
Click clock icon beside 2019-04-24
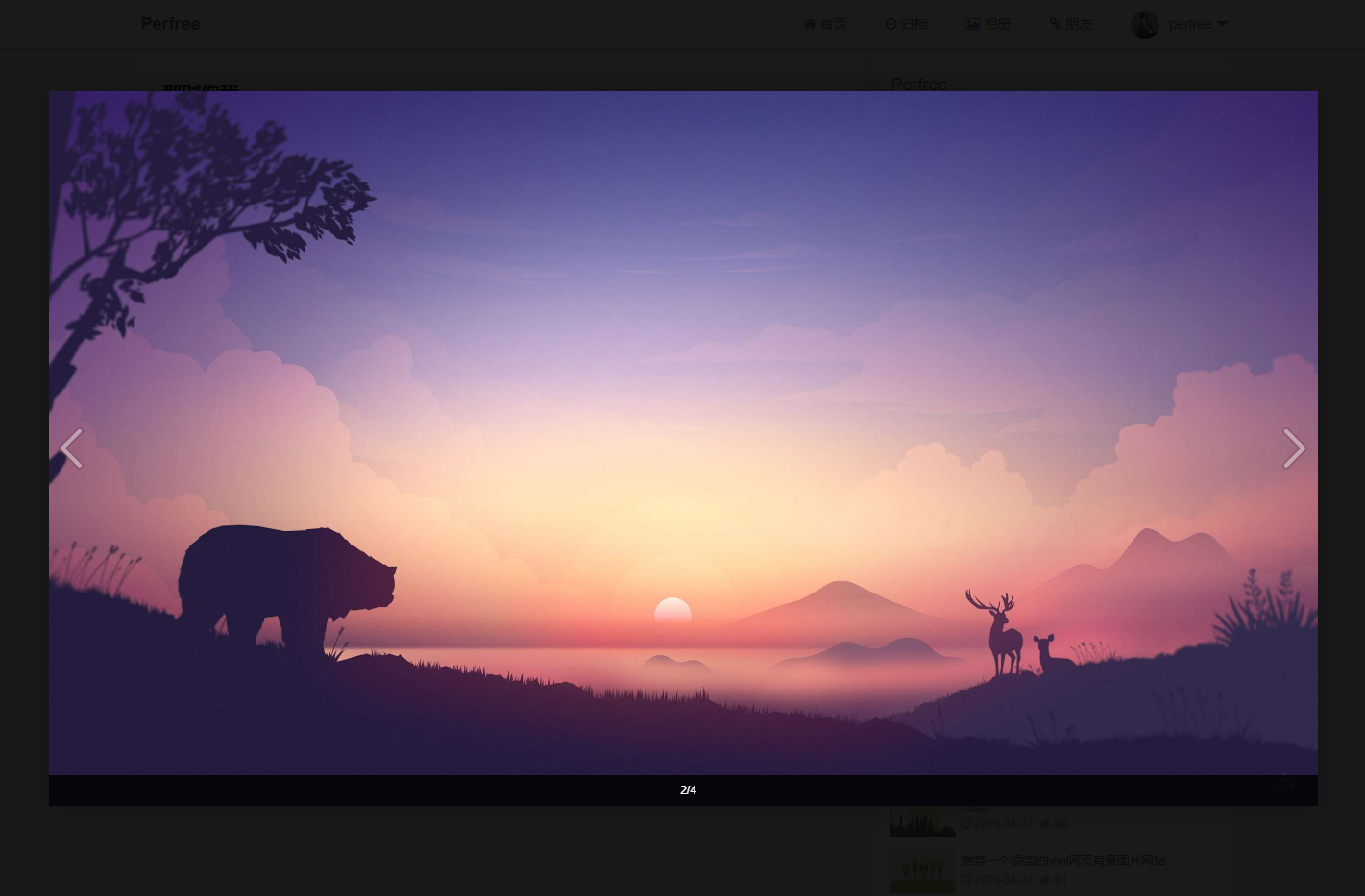coord(966,879)
